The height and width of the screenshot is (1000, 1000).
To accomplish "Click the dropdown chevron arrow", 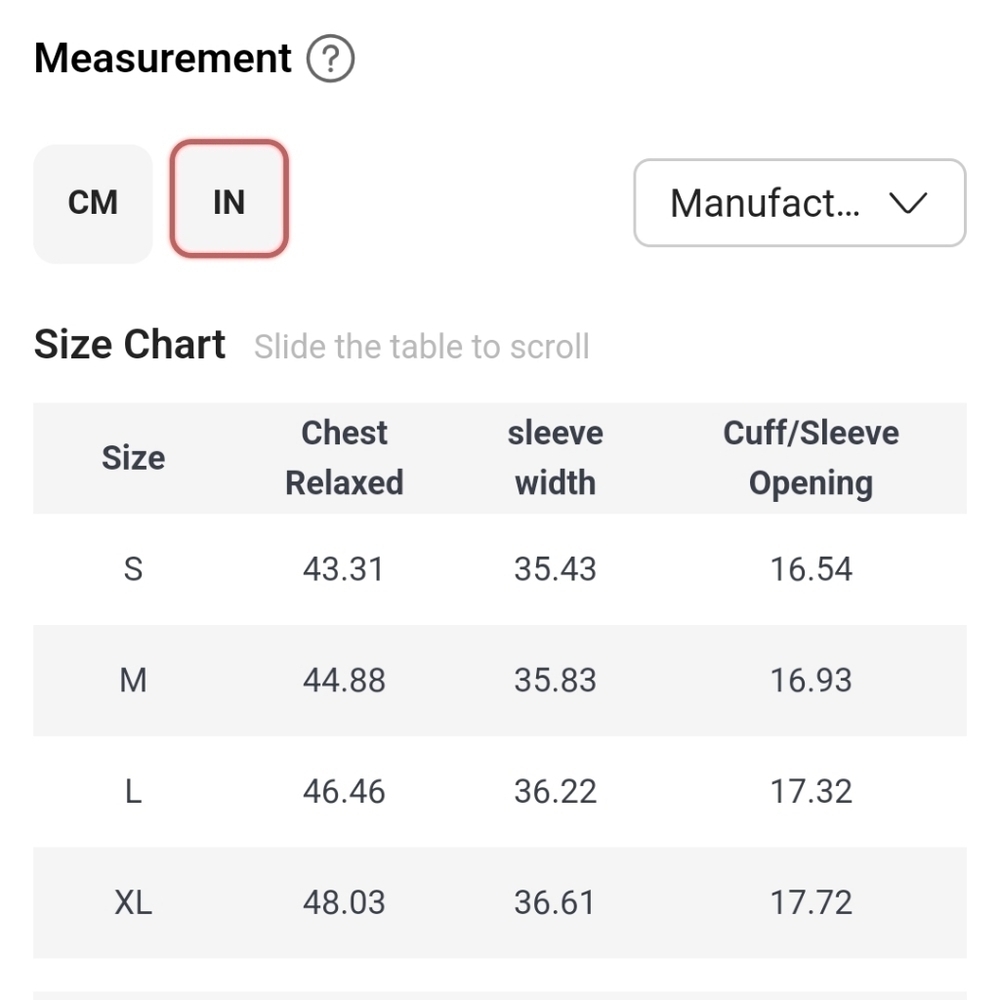I will click(908, 203).
